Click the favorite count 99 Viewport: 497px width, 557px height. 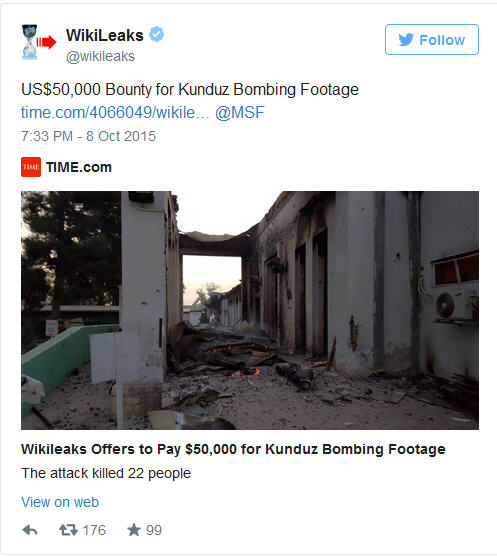(154, 530)
